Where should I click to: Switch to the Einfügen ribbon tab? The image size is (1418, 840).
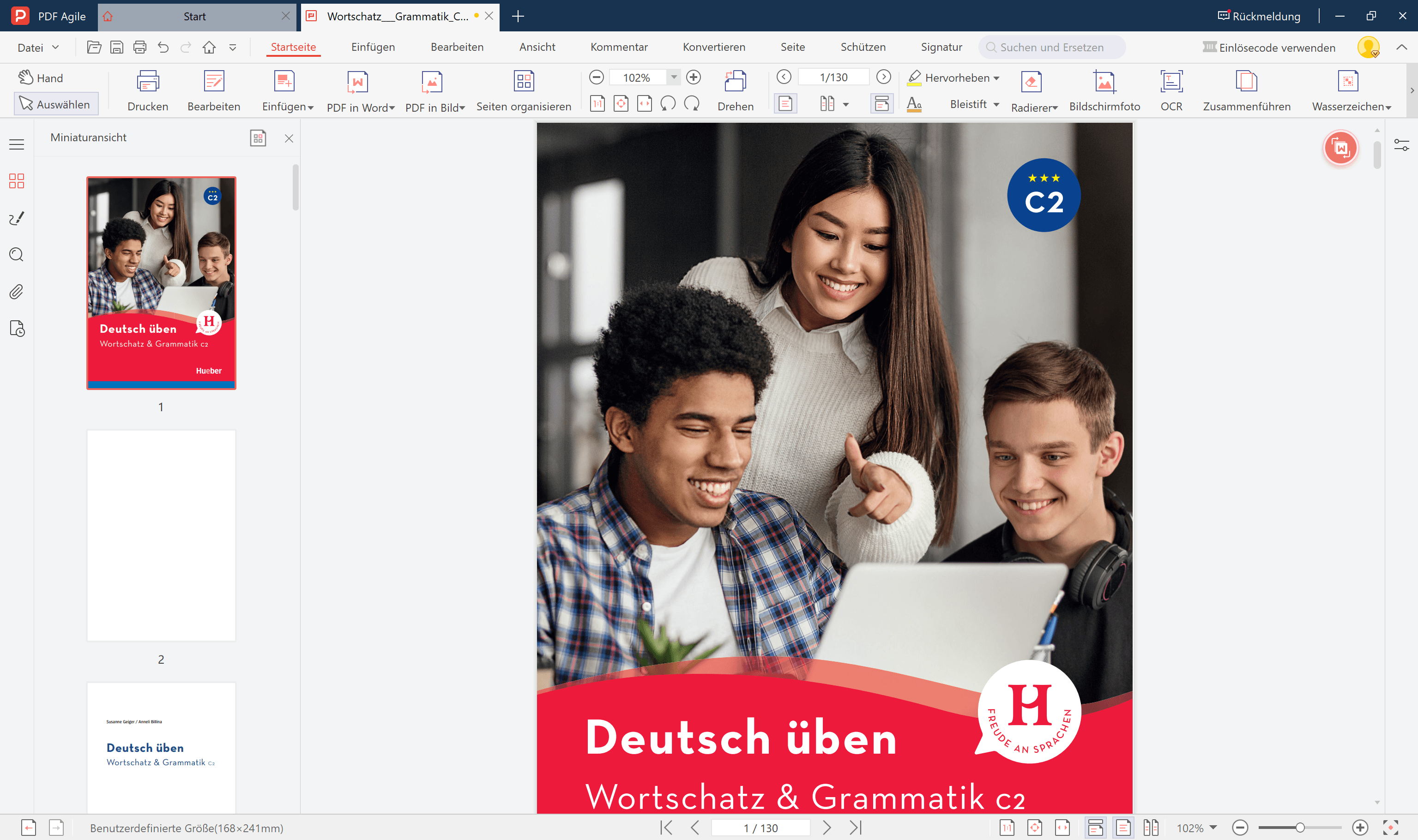click(373, 47)
